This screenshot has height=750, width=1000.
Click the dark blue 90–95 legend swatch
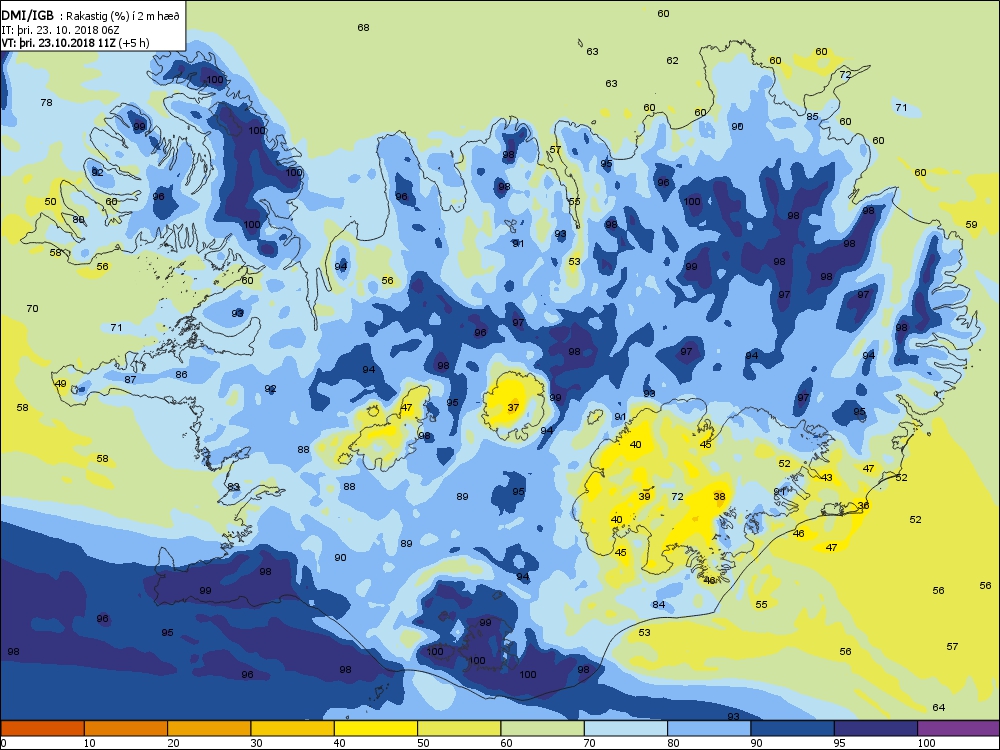click(x=793, y=728)
